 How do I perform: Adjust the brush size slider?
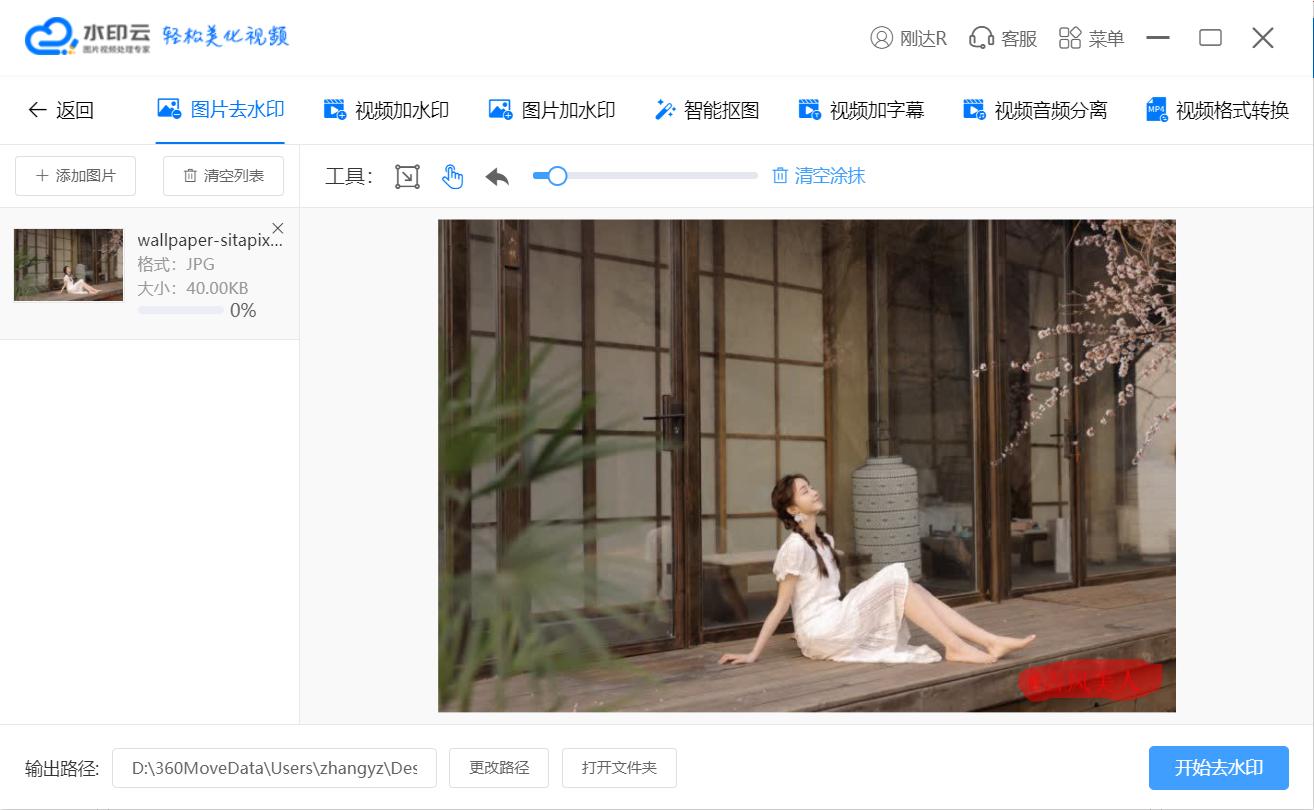click(x=557, y=175)
